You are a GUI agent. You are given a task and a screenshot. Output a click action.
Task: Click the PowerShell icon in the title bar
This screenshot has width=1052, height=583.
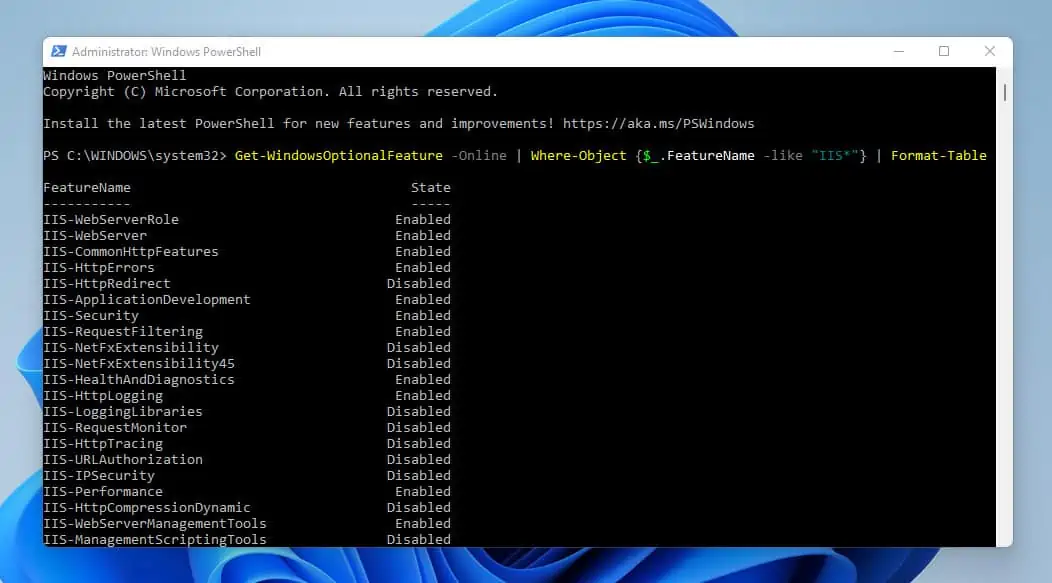pos(59,52)
